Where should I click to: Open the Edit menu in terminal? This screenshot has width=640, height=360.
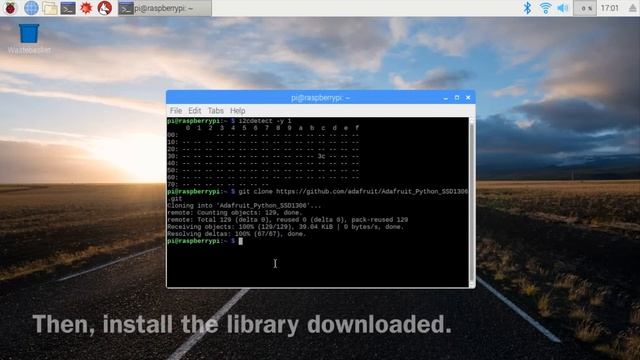click(x=194, y=111)
